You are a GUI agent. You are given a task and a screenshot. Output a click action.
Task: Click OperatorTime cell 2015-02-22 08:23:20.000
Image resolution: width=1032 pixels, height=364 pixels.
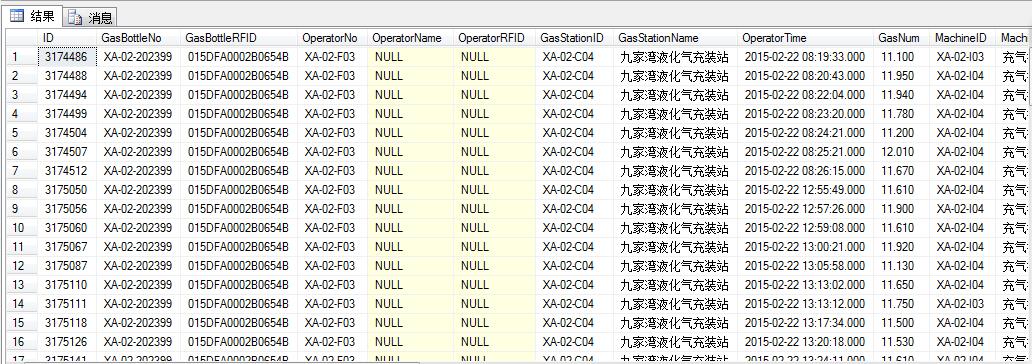(x=806, y=115)
